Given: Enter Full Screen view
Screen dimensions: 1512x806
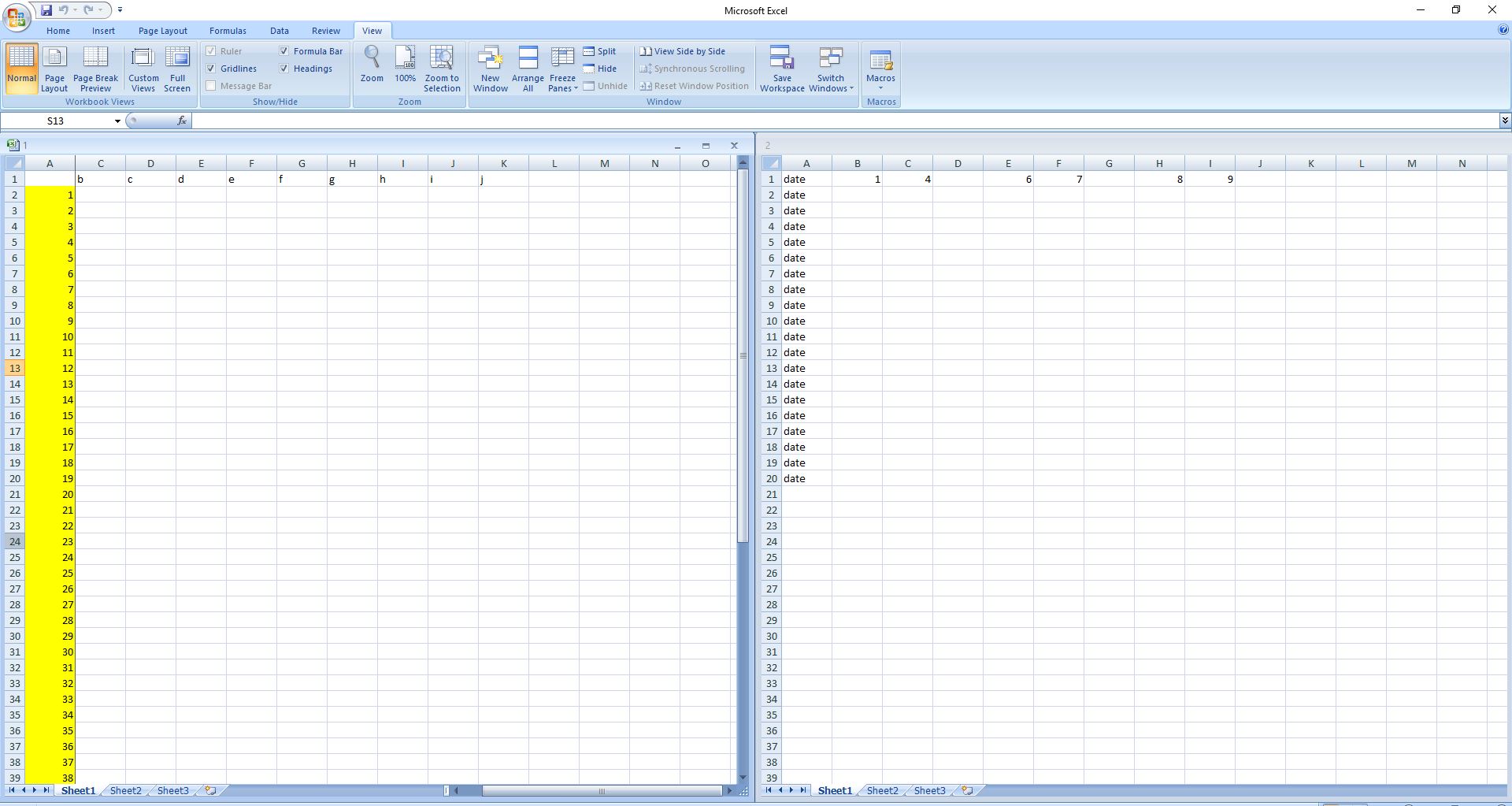Looking at the screenshot, I should [x=177, y=69].
